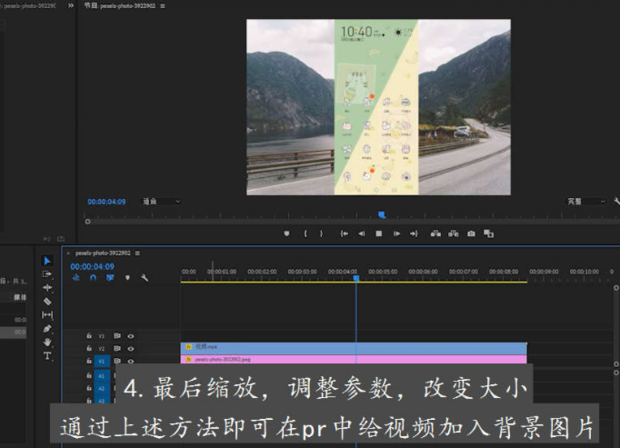Image resolution: width=620 pixels, height=448 pixels.
Task: Toggle lock on A1 track
Action: tap(89, 376)
